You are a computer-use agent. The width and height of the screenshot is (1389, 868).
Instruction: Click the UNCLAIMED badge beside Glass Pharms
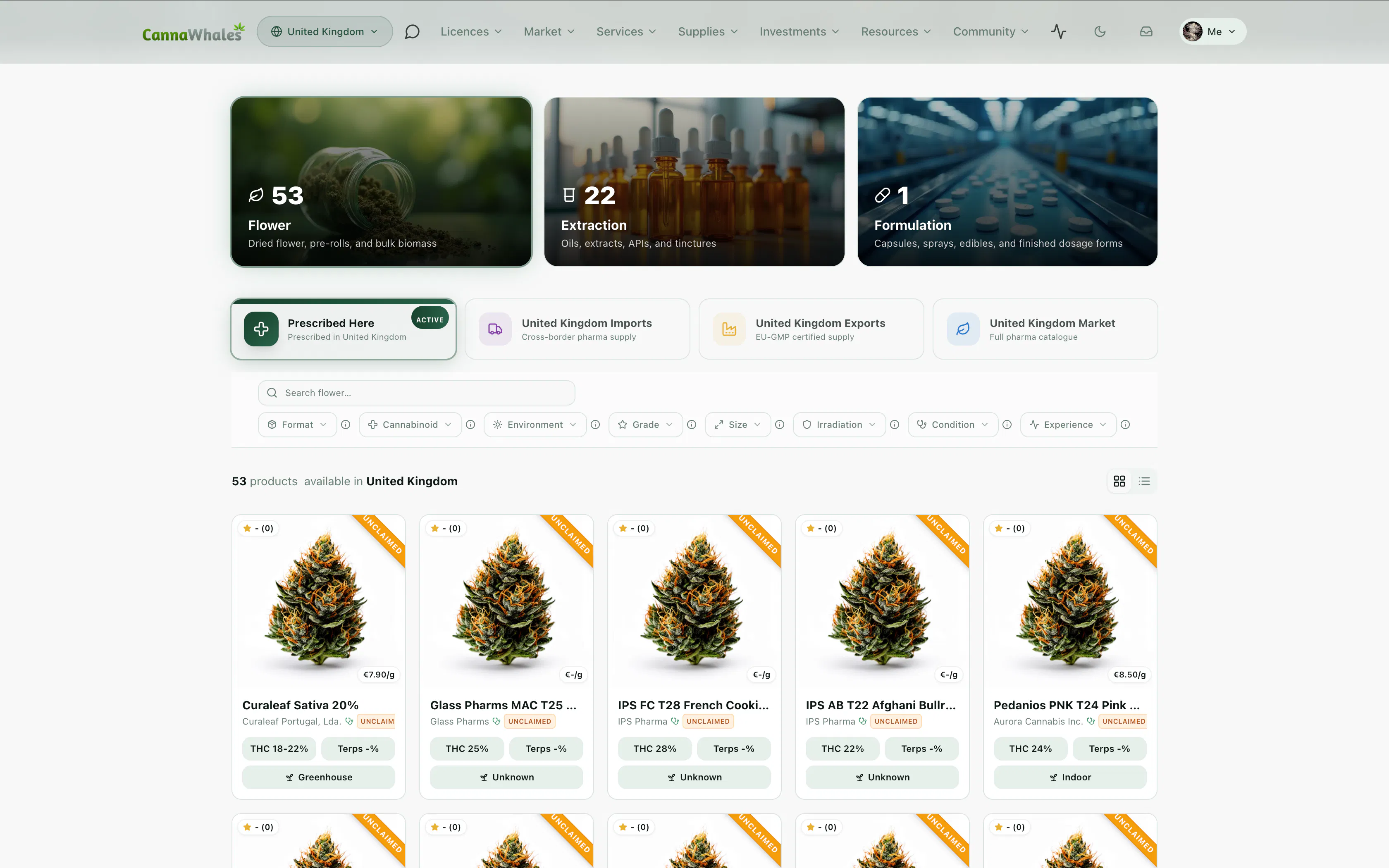tap(529, 722)
